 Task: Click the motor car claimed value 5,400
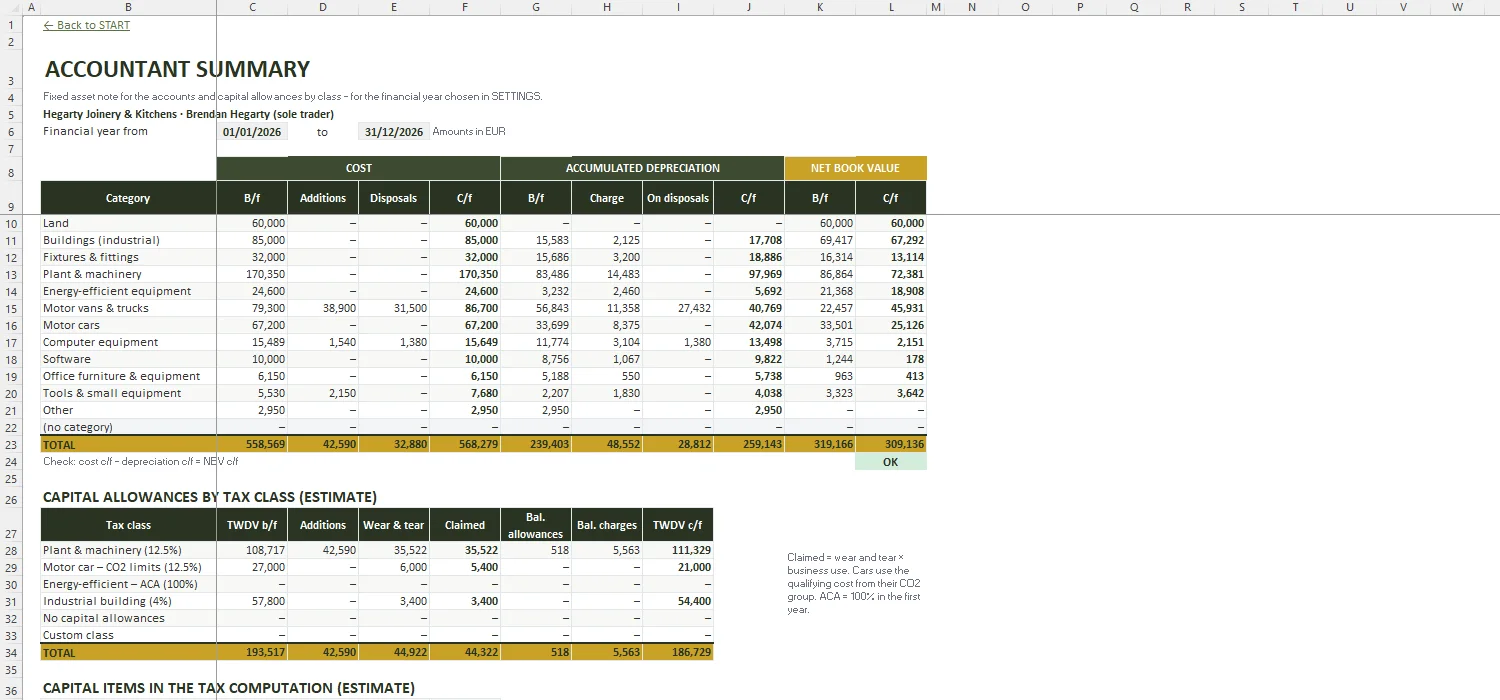[x=465, y=568]
